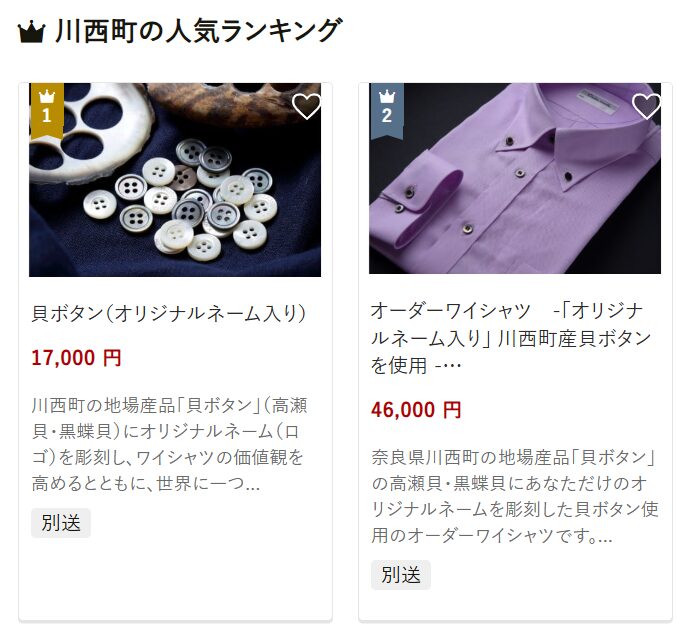Image resolution: width=698 pixels, height=630 pixels.
Task: Click the 別送 tag under the shell button item
Action: [x=61, y=523]
